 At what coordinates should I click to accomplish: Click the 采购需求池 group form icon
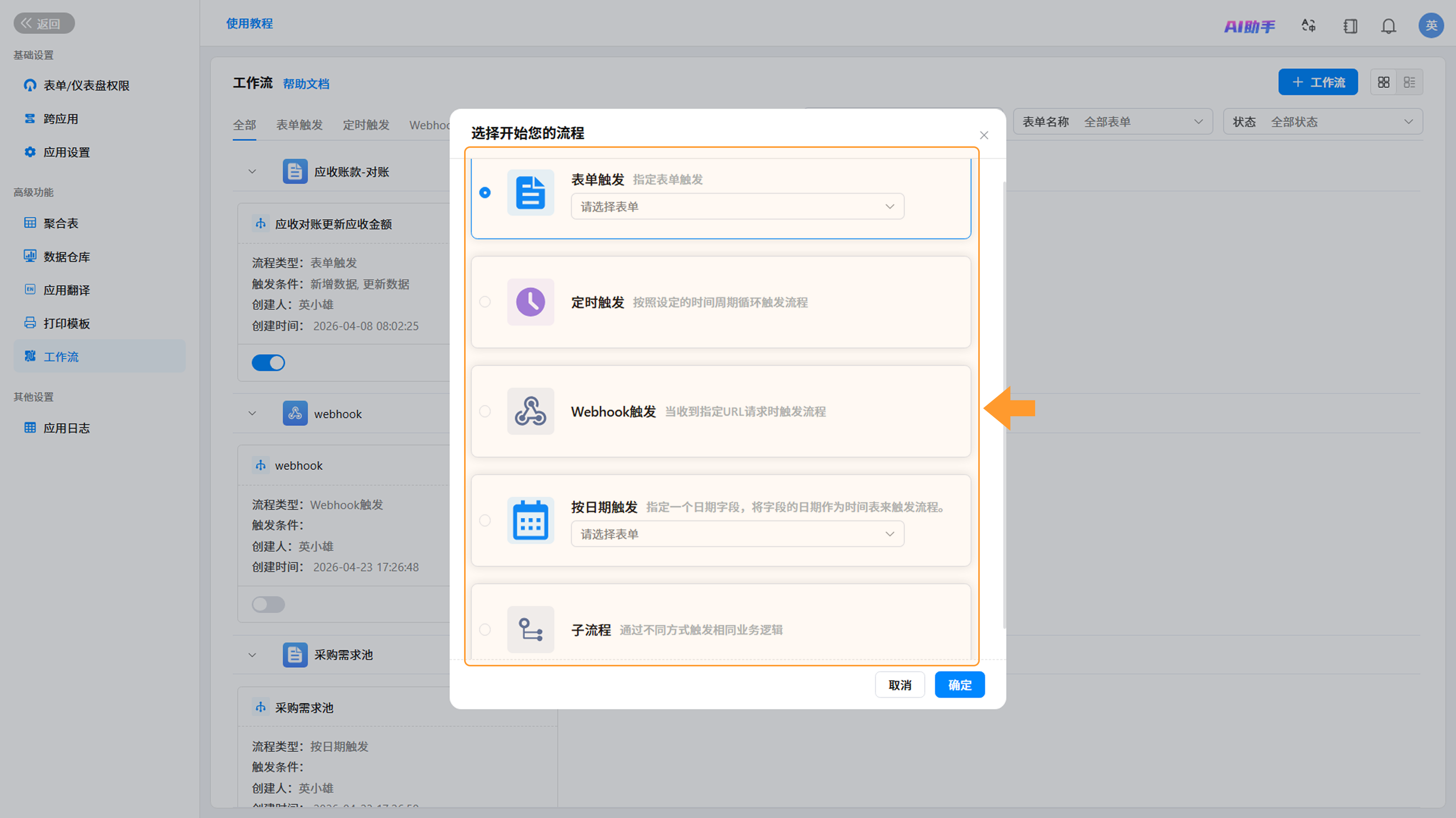(295, 655)
